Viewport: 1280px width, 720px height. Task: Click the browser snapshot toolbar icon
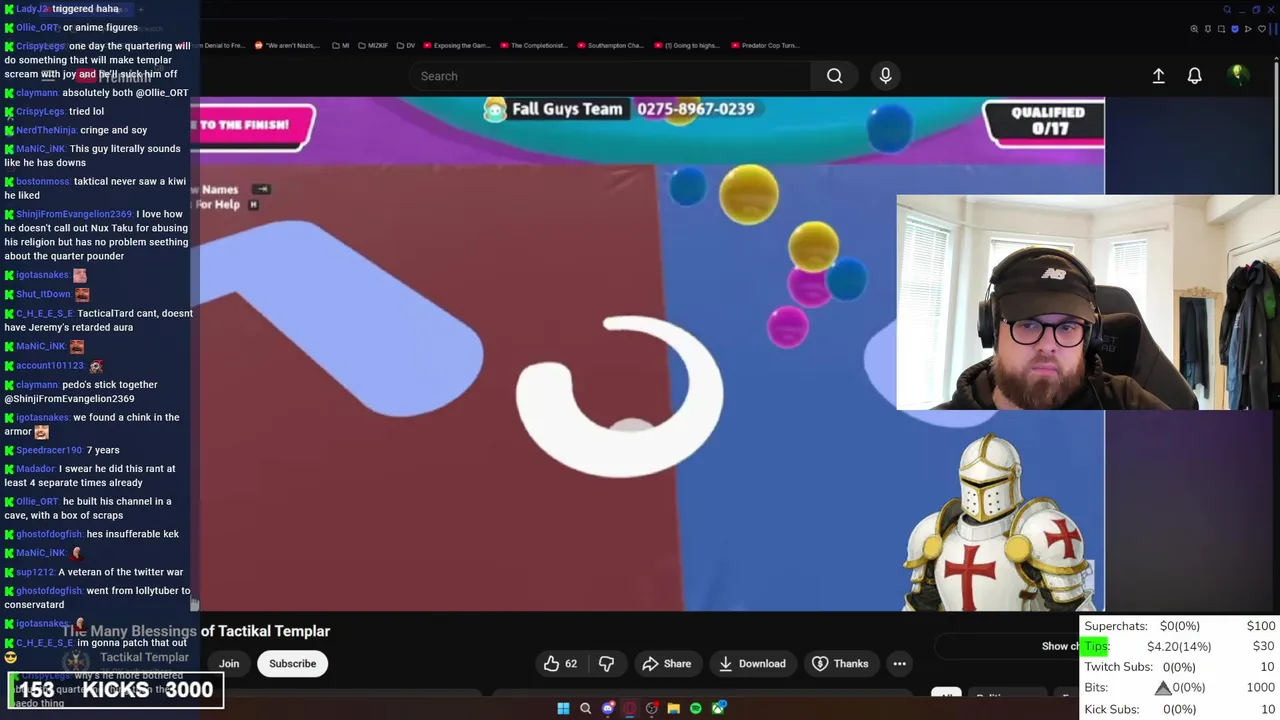point(1221,29)
